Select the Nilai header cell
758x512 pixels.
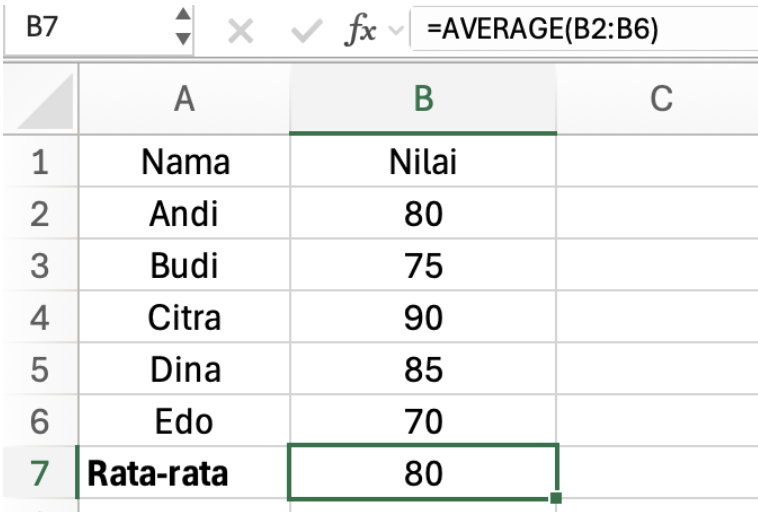(423, 161)
